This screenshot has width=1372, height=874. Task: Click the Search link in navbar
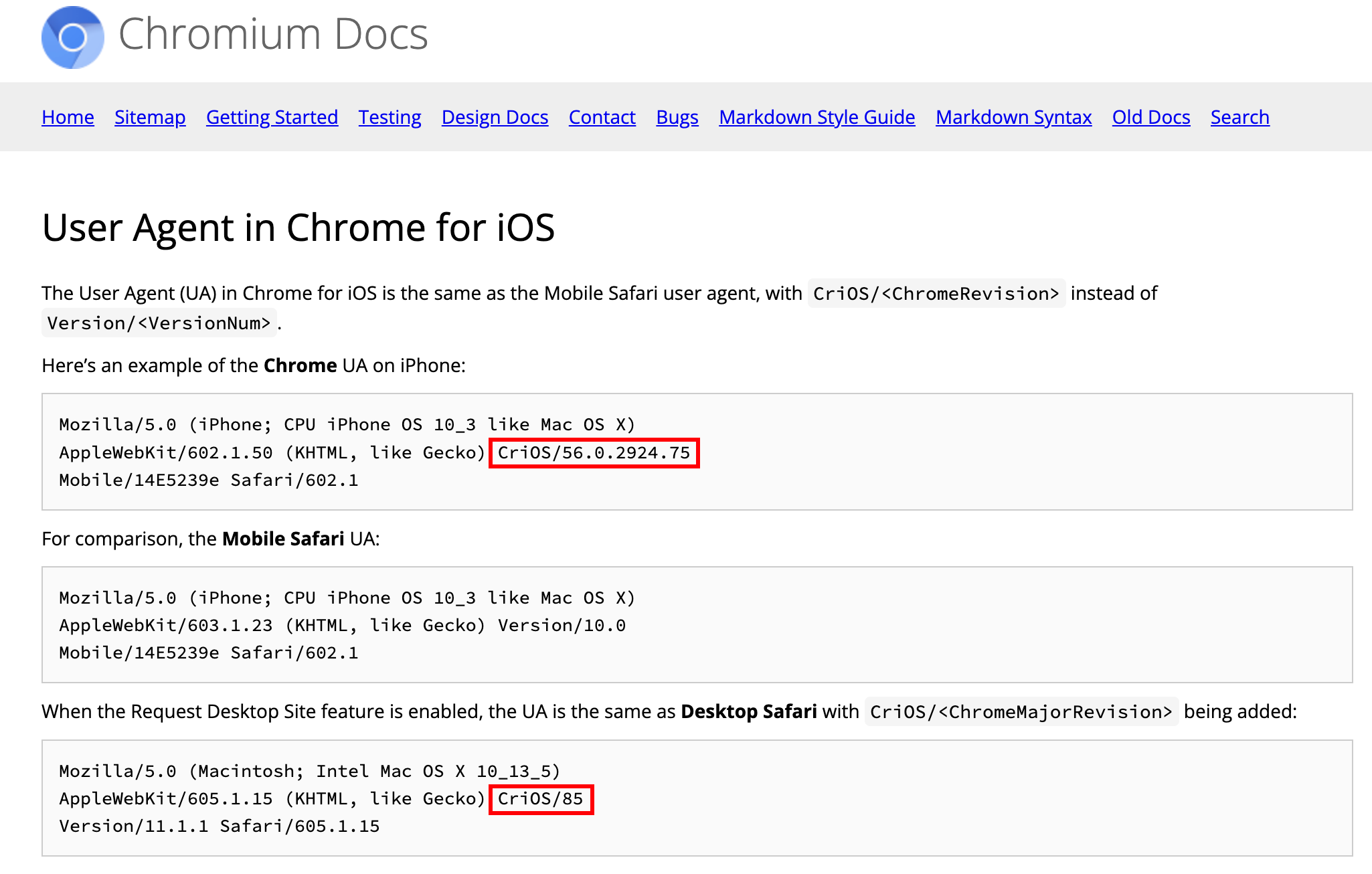1239,117
